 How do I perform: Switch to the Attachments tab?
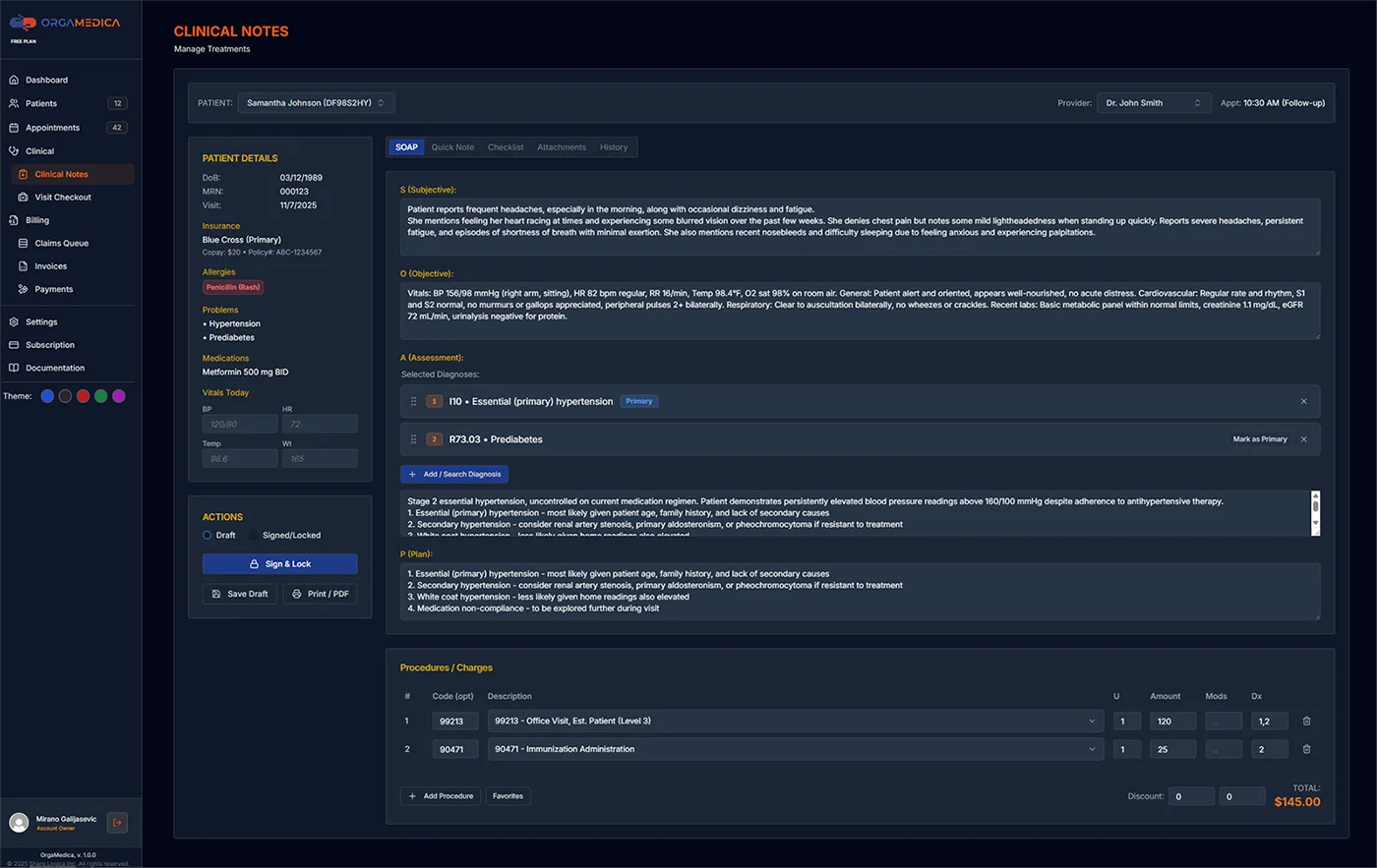point(561,146)
